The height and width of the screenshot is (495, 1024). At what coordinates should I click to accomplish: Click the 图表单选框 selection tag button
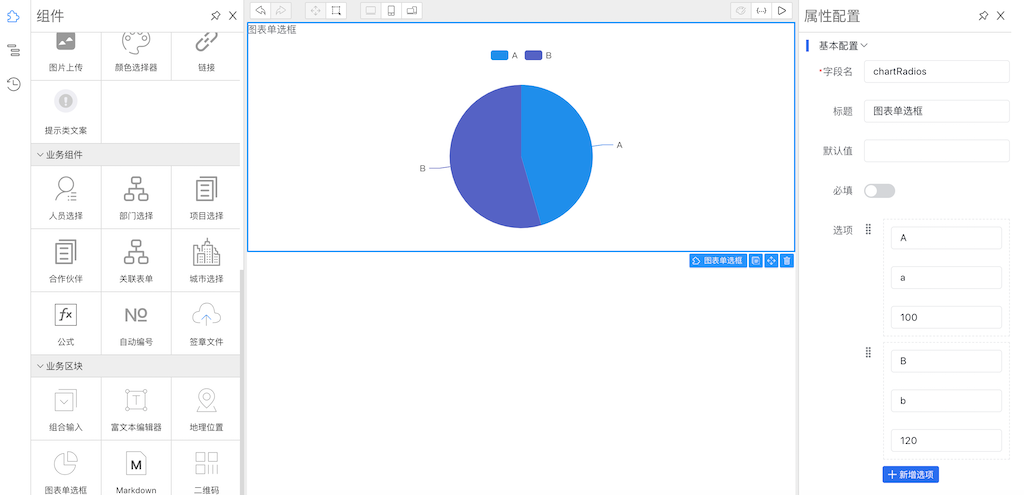pos(718,260)
